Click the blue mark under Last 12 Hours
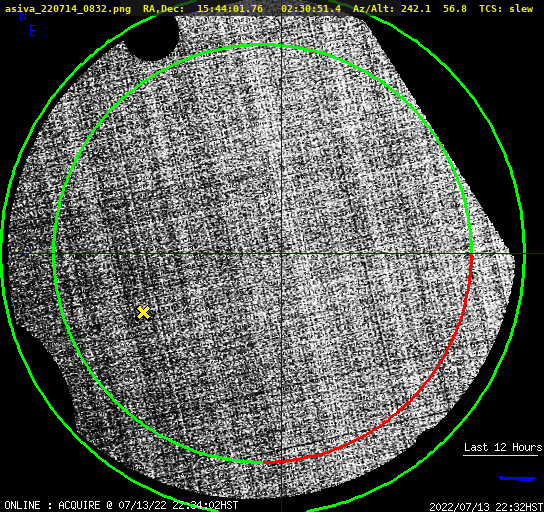 517,479
